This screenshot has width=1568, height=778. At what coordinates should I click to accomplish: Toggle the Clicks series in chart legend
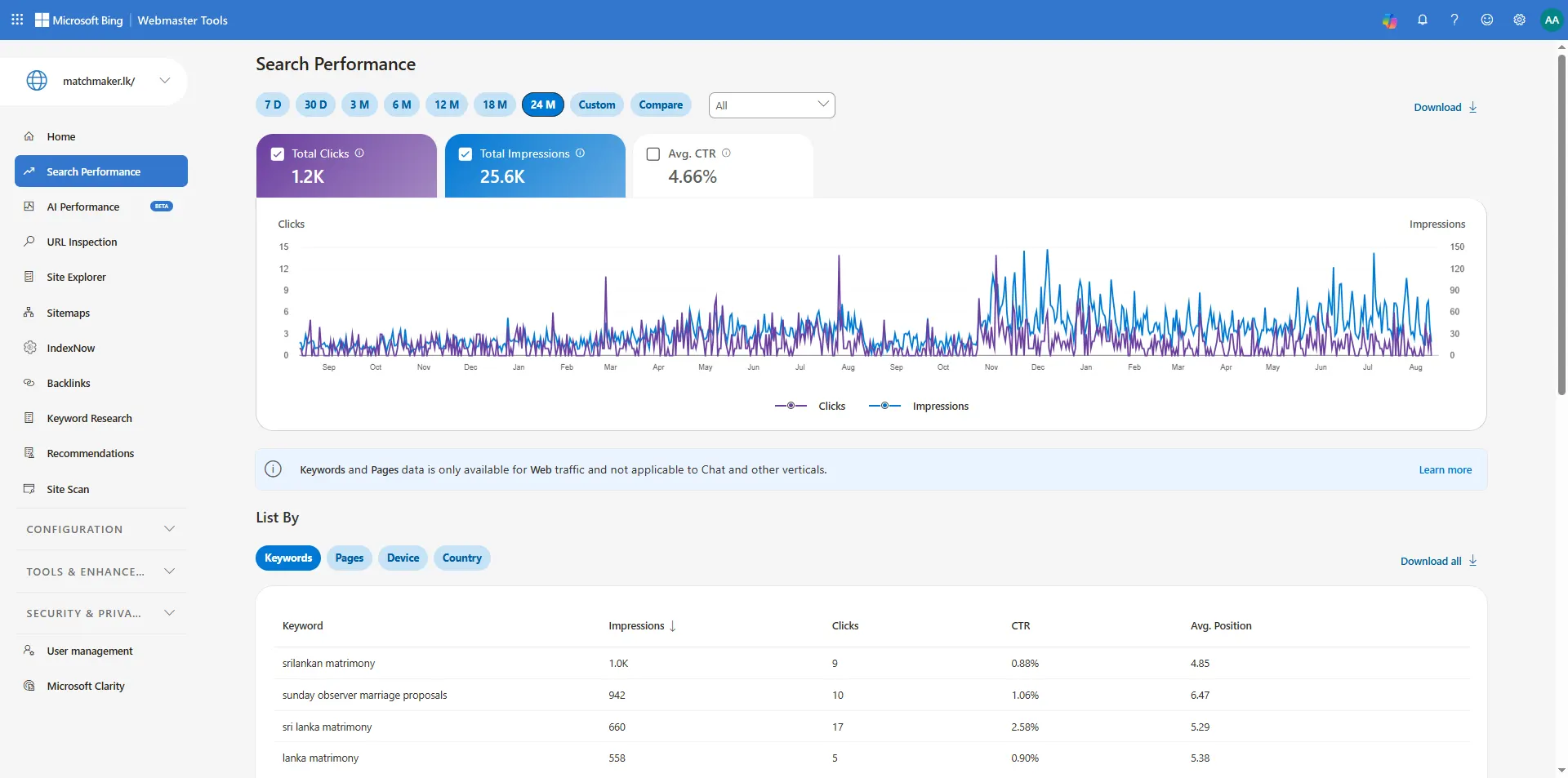(x=809, y=406)
